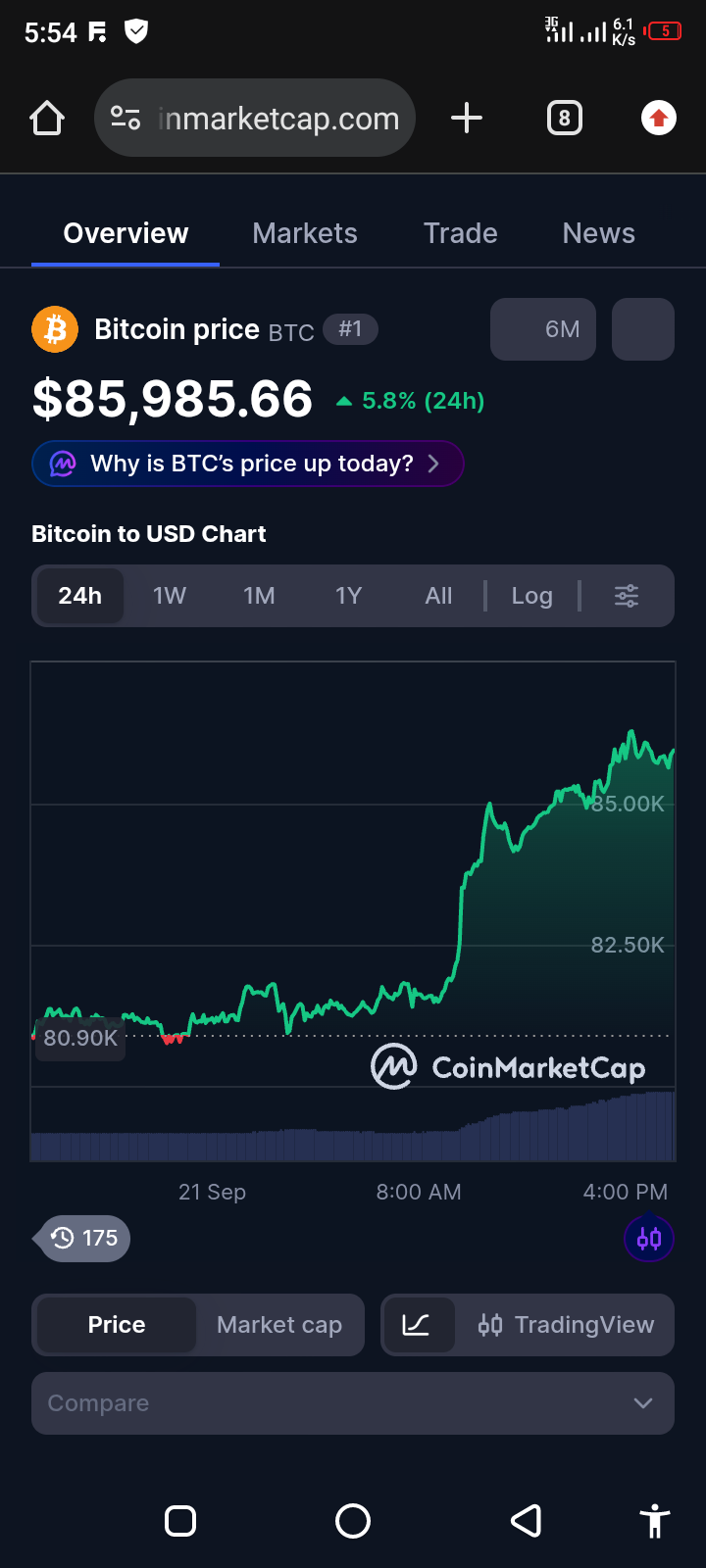Tap the Bitcoin logo icon
Image resolution: width=706 pixels, height=1568 pixels.
(x=55, y=329)
